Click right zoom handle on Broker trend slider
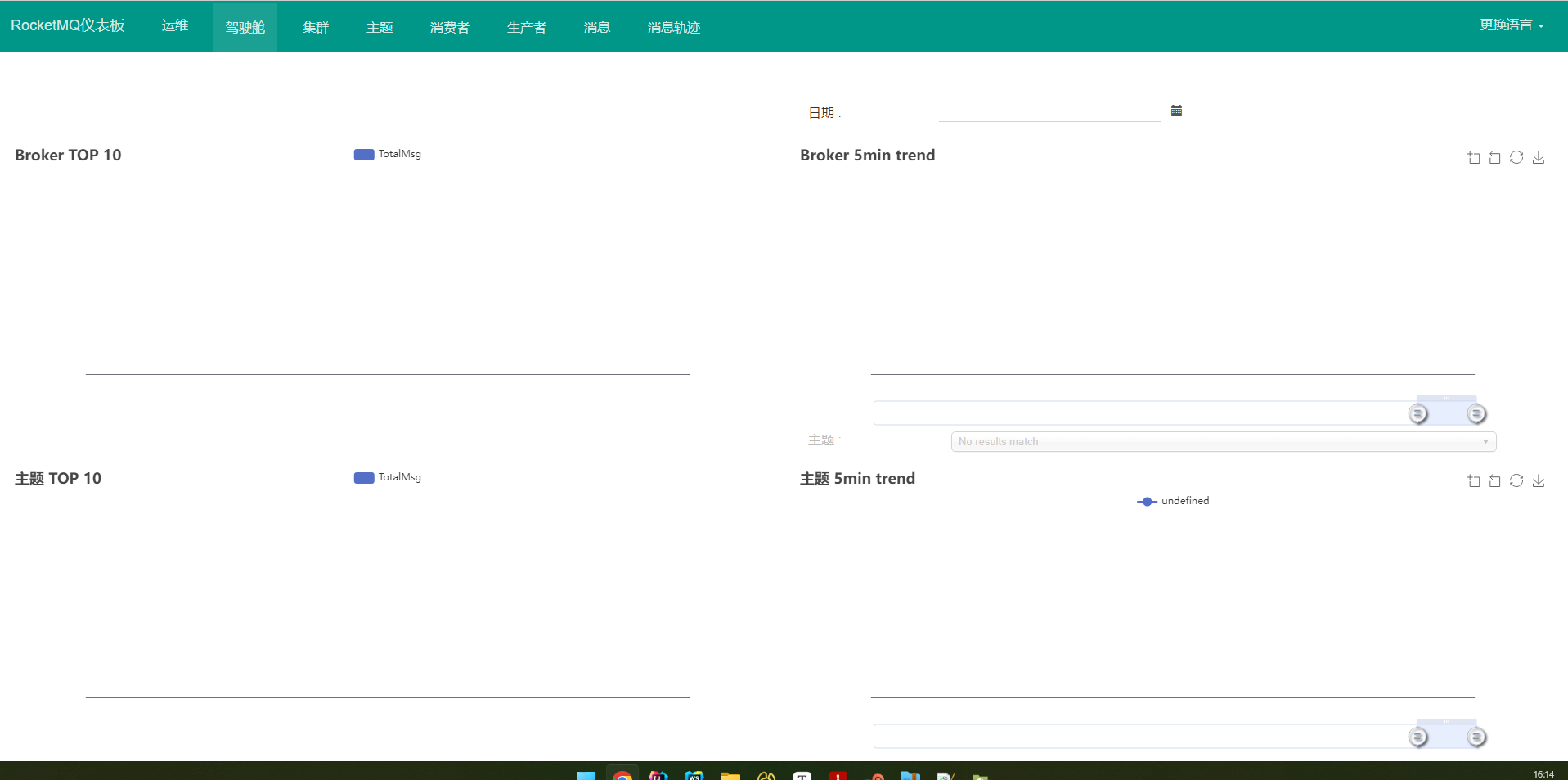Screen dimensions: 1568x780 (x=1476, y=413)
